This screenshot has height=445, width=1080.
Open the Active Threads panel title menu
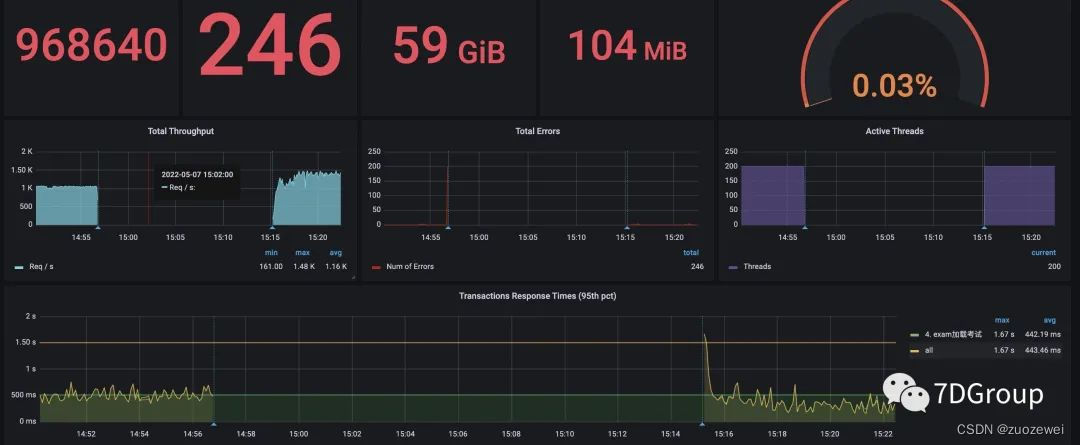click(x=895, y=131)
